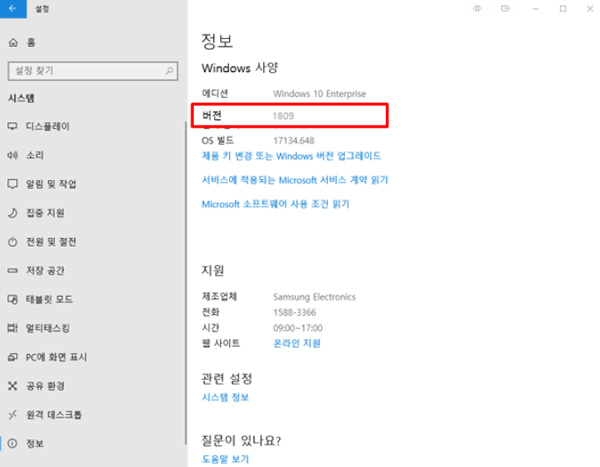Viewport: 600px width, 467px height.
Task: Click the sidebar vertical scrollbar
Action: click(186, 283)
